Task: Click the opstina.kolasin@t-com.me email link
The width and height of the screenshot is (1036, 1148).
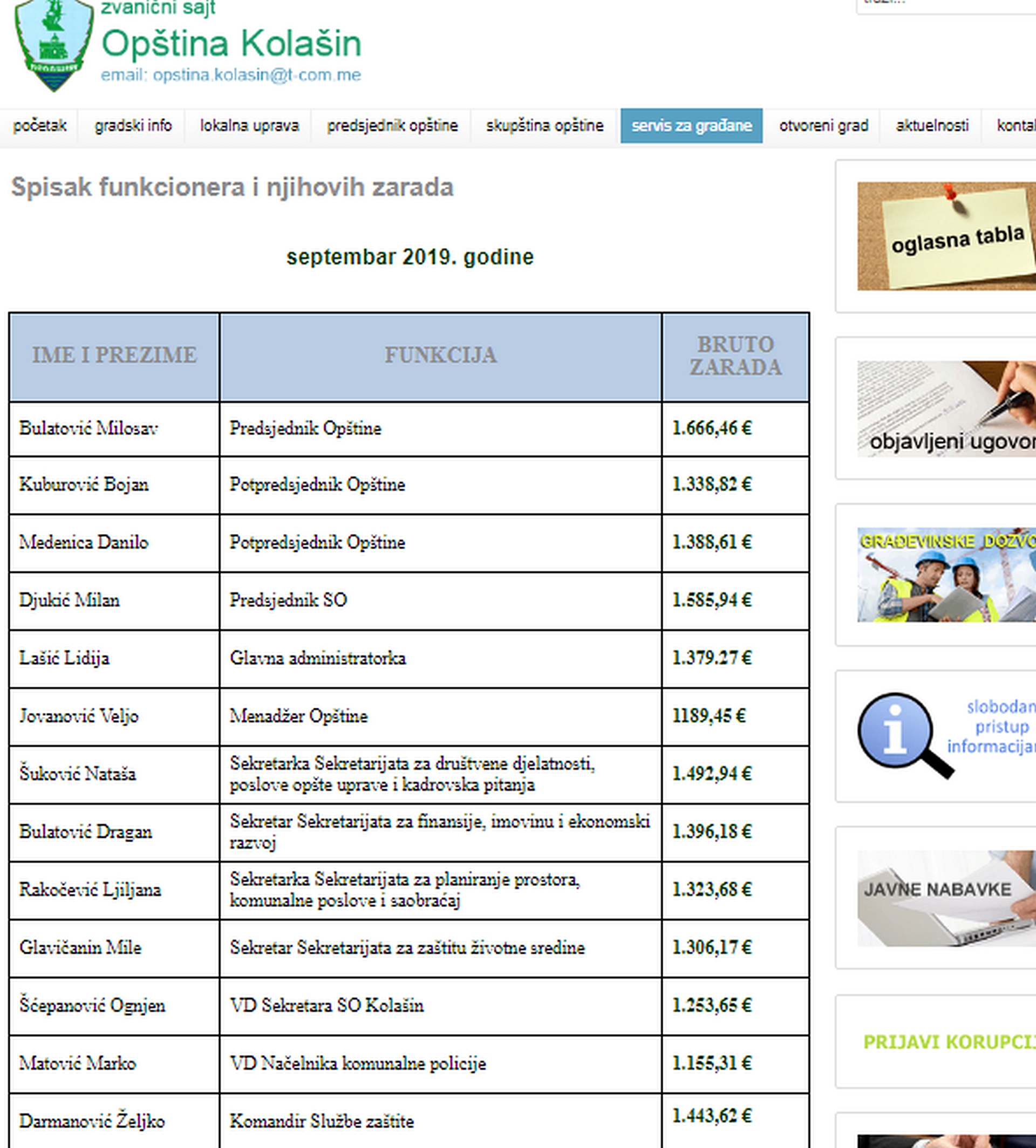Action: (x=256, y=75)
